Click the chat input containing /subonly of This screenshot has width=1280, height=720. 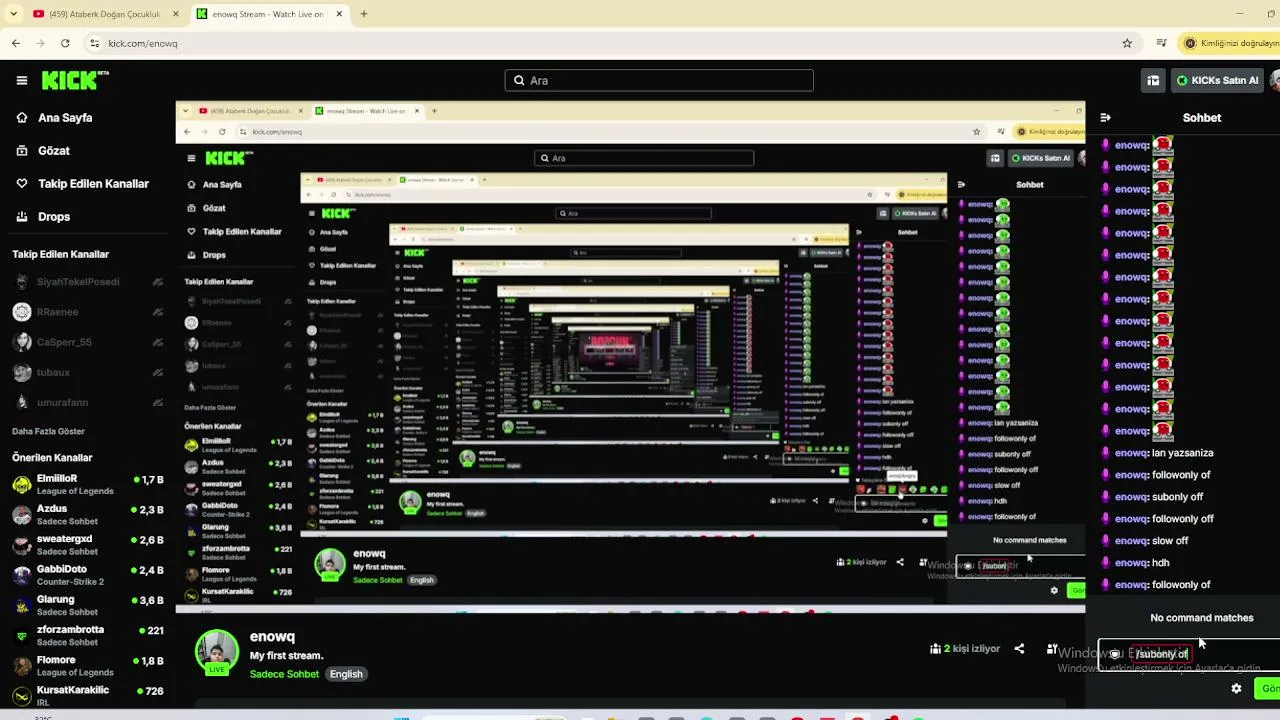point(1189,654)
